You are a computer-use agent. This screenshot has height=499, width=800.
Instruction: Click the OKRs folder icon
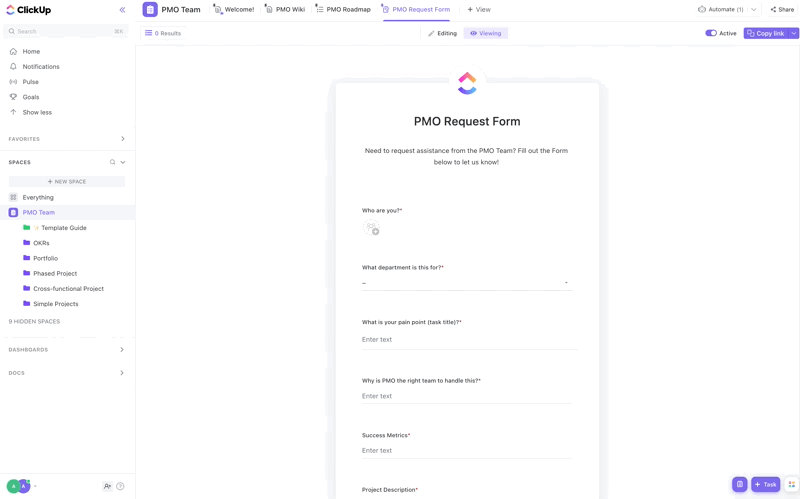(27, 243)
